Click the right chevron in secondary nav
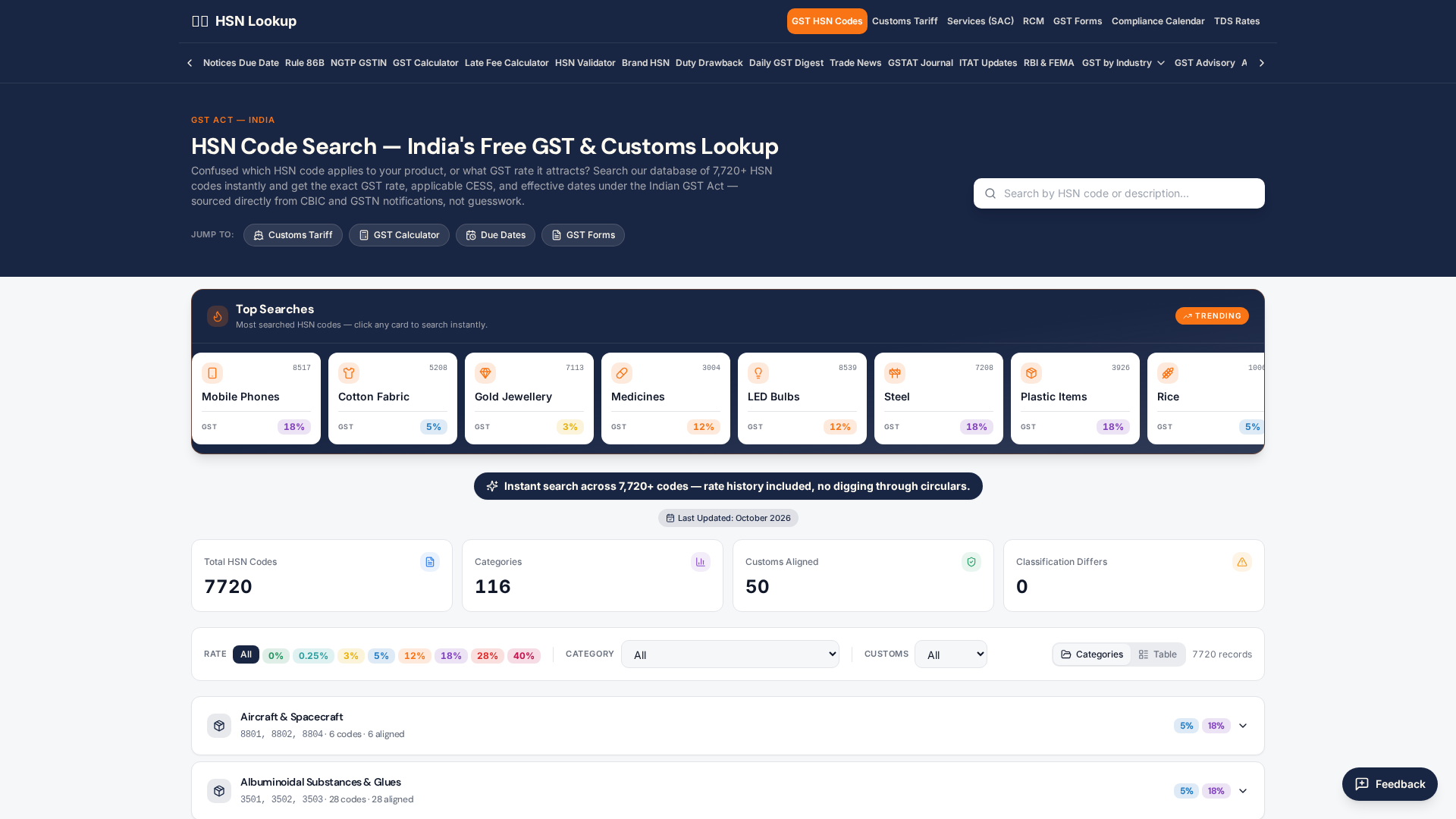 (x=1262, y=63)
